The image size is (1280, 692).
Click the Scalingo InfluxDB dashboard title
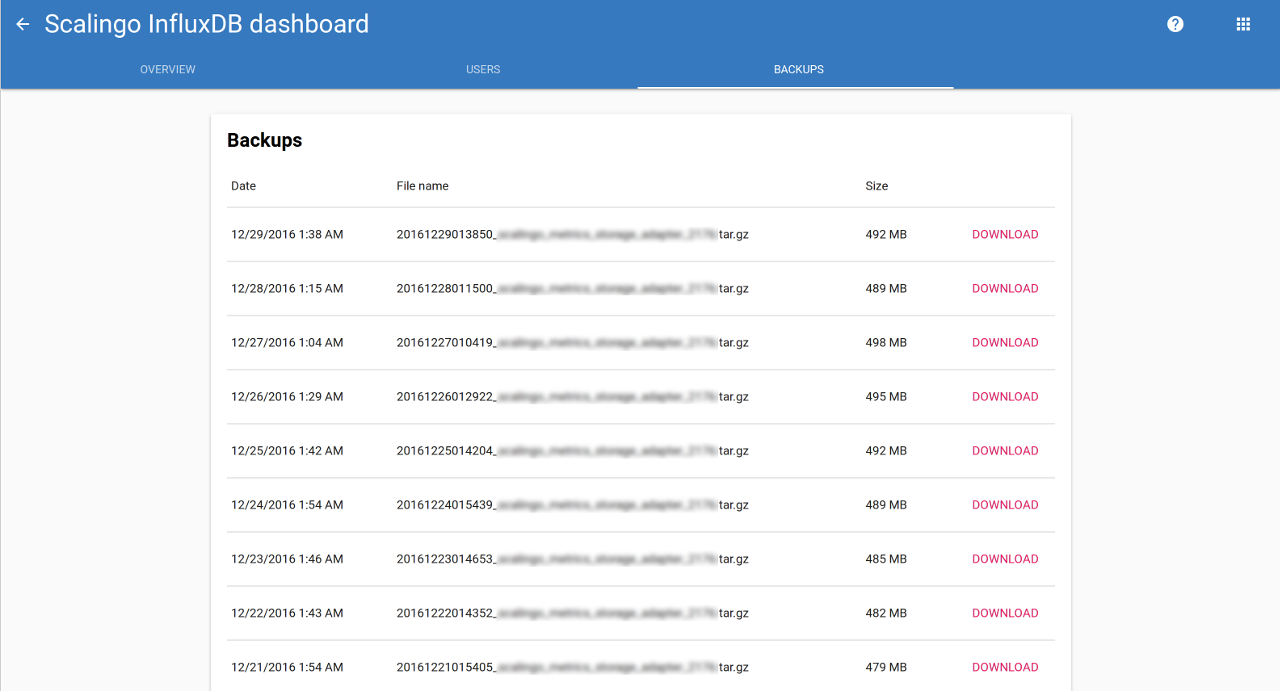tap(207, 24)
